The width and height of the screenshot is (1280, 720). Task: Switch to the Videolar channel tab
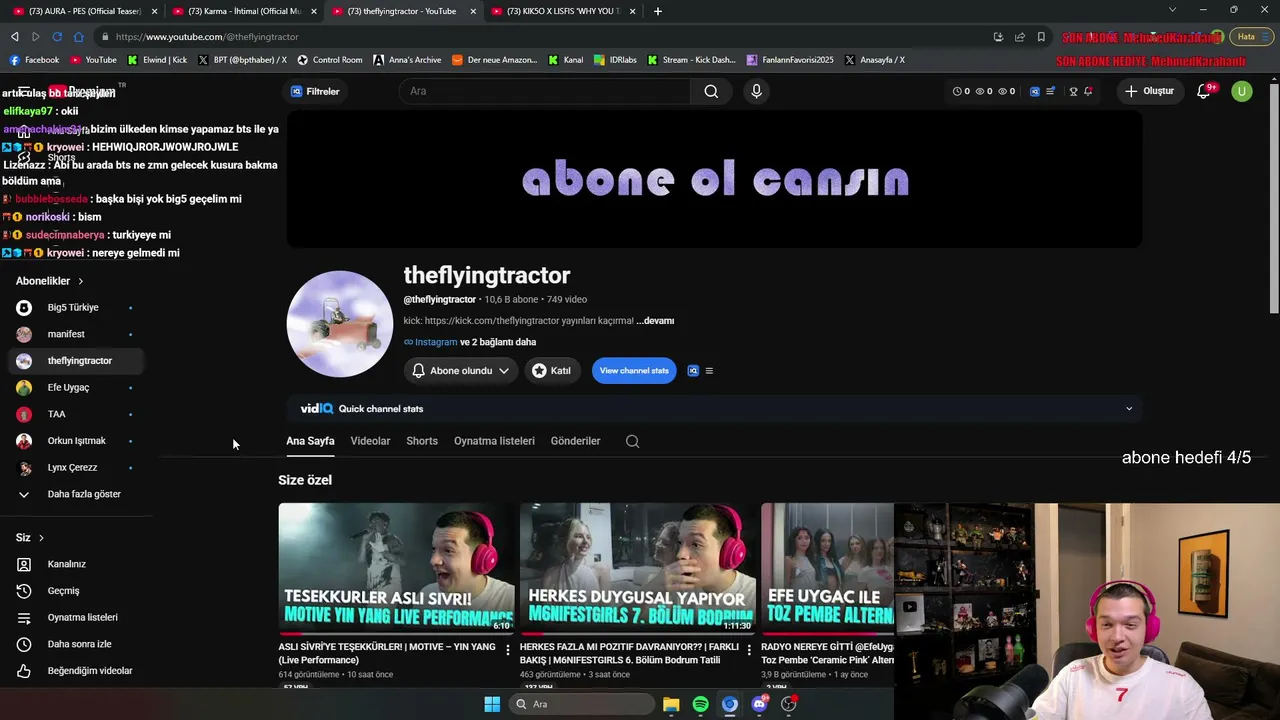point(370,441)
